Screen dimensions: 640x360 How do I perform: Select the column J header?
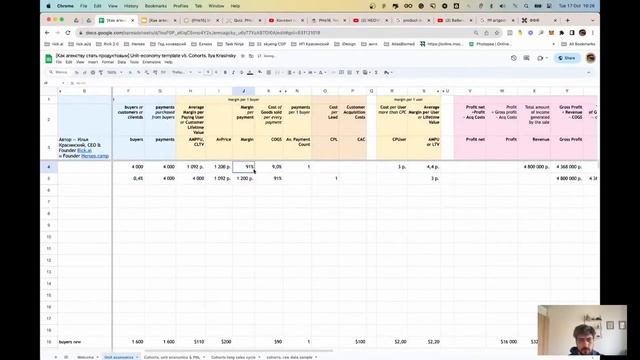click(244, 91)
